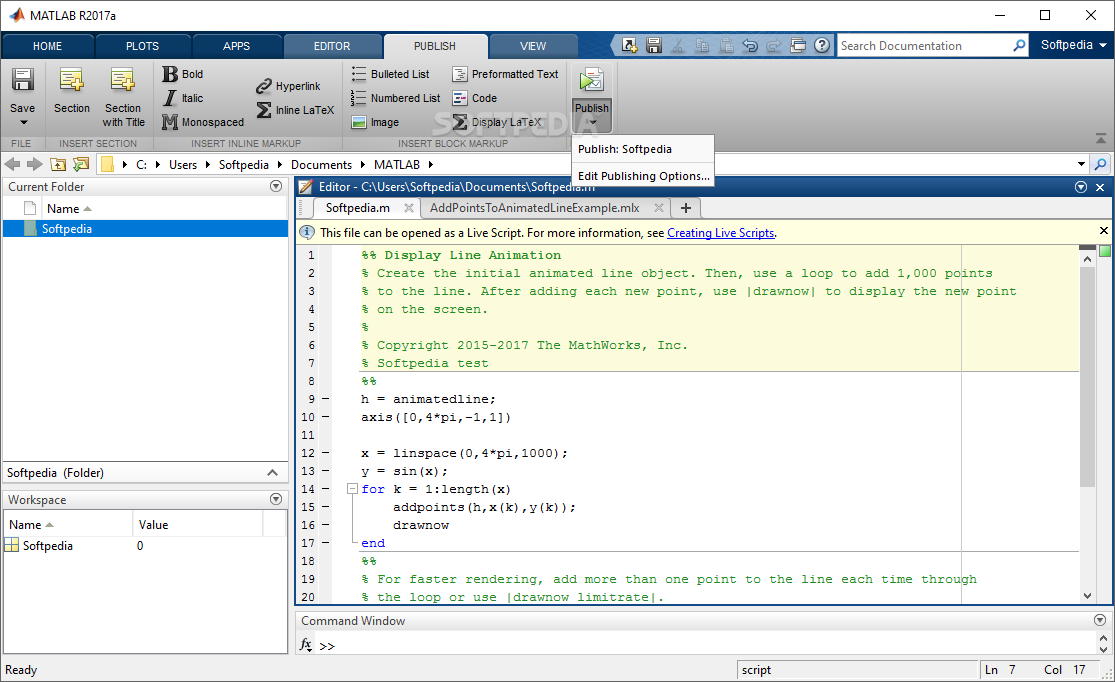1115x682 pixels.
Task: Insert a Numbered List block
Action: (x=395, y=98)
